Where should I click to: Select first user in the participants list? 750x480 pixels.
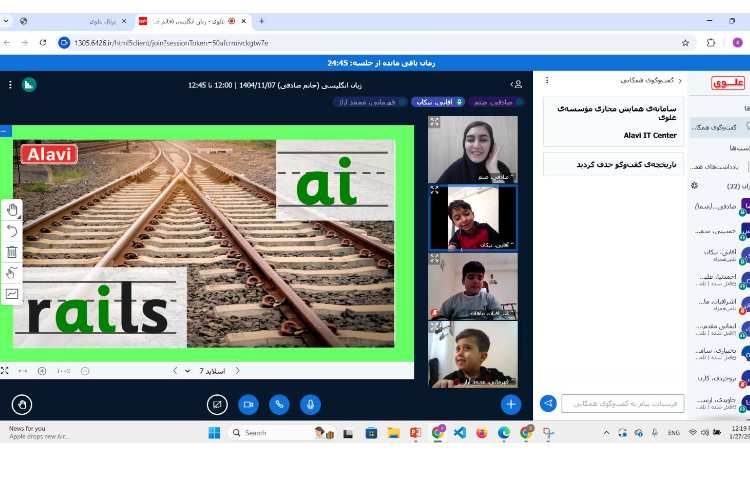720,207
